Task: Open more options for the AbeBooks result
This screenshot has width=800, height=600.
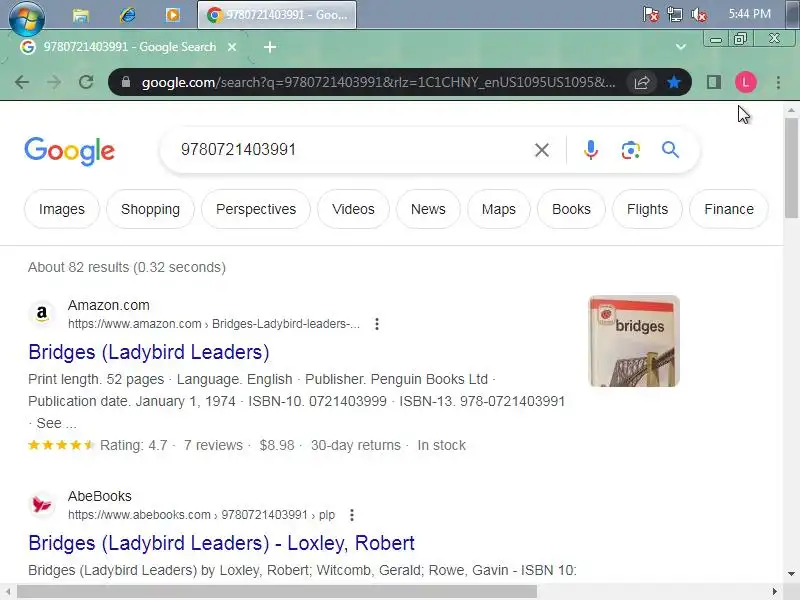Action: [x=352, y=515]
